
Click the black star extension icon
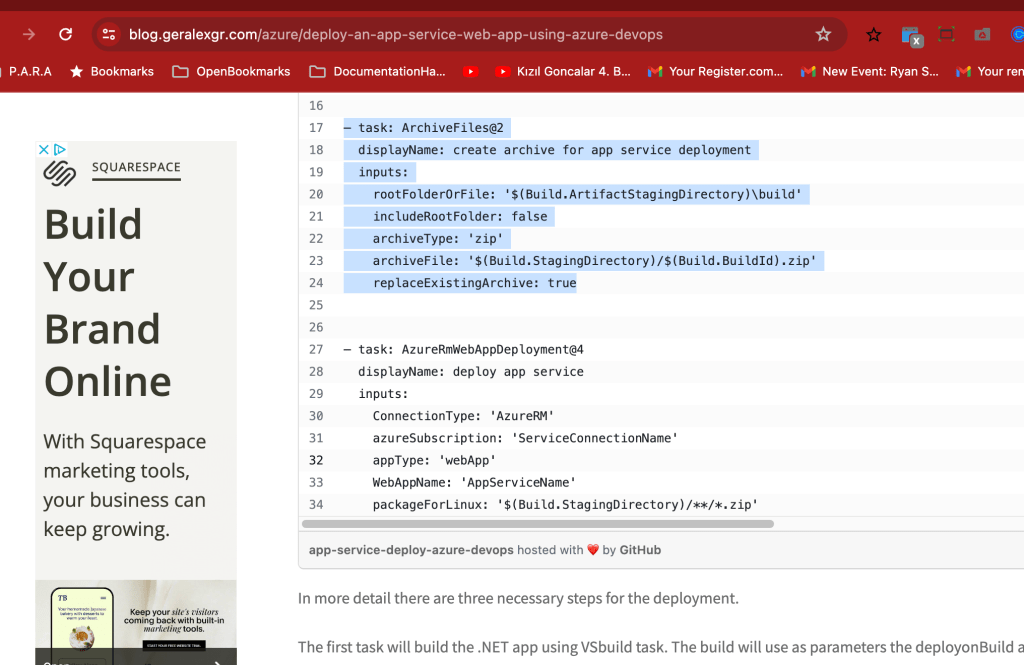[873, 35]
